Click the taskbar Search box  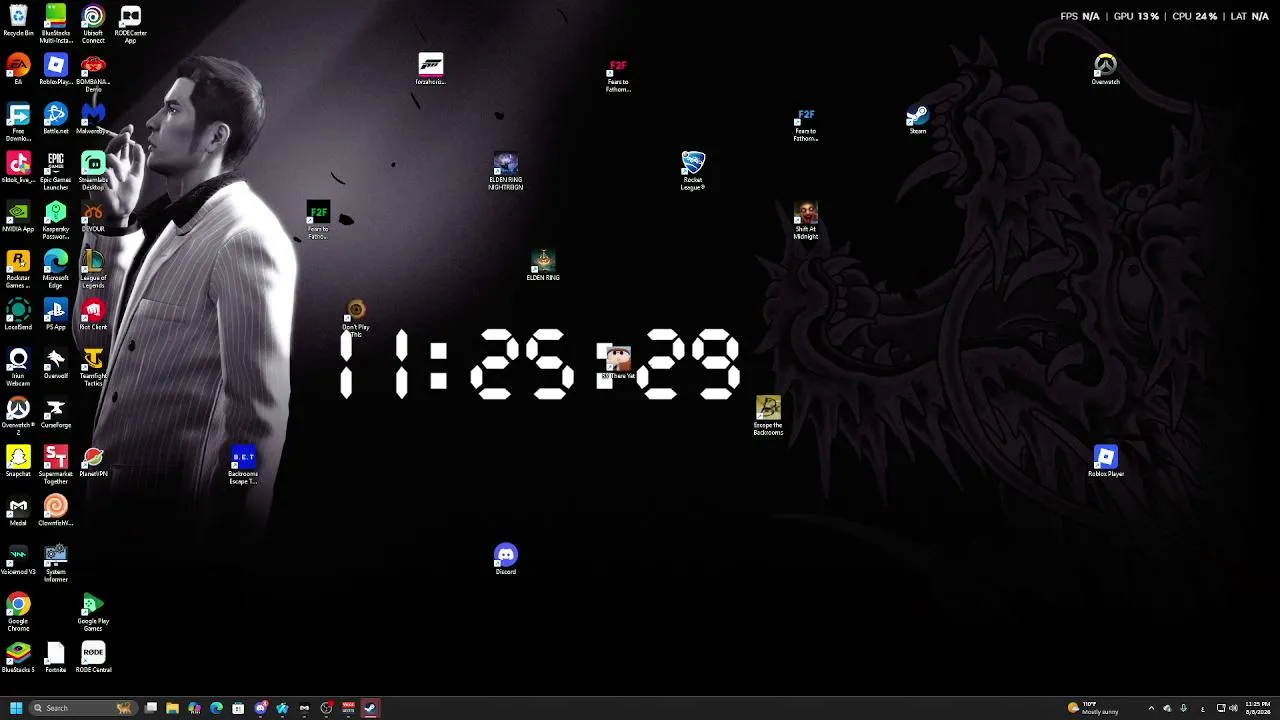pos(84,708)
